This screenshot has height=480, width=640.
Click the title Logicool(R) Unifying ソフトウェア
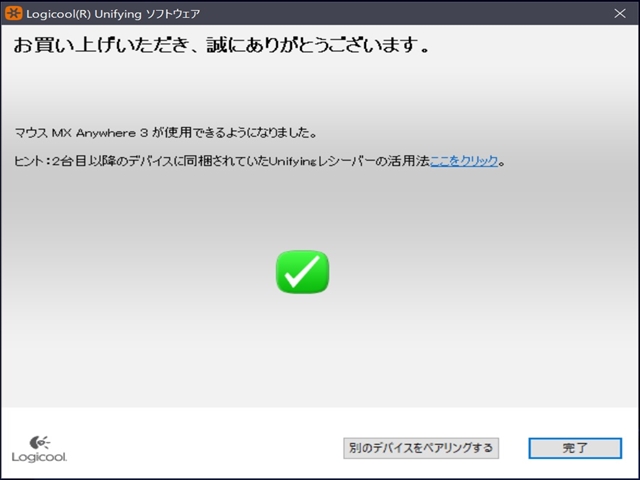tap(113, 14)
